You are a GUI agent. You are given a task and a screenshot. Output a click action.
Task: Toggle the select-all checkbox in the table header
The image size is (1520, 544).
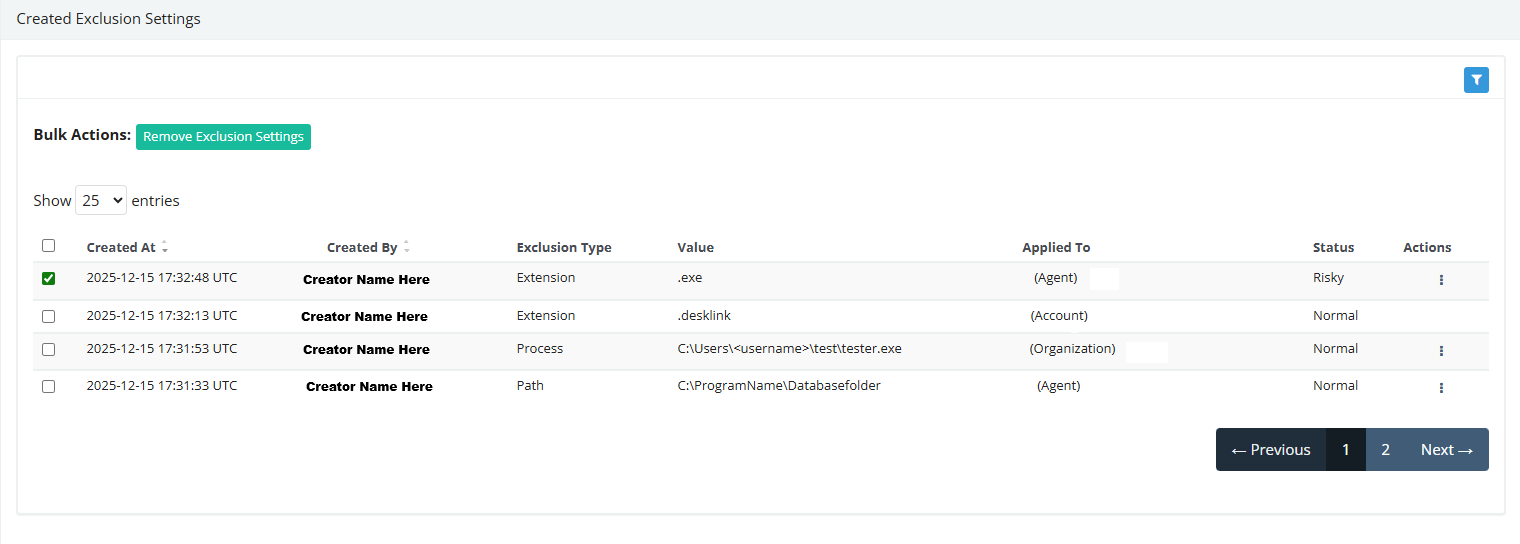pyautogui.click(x=48, y=246)
